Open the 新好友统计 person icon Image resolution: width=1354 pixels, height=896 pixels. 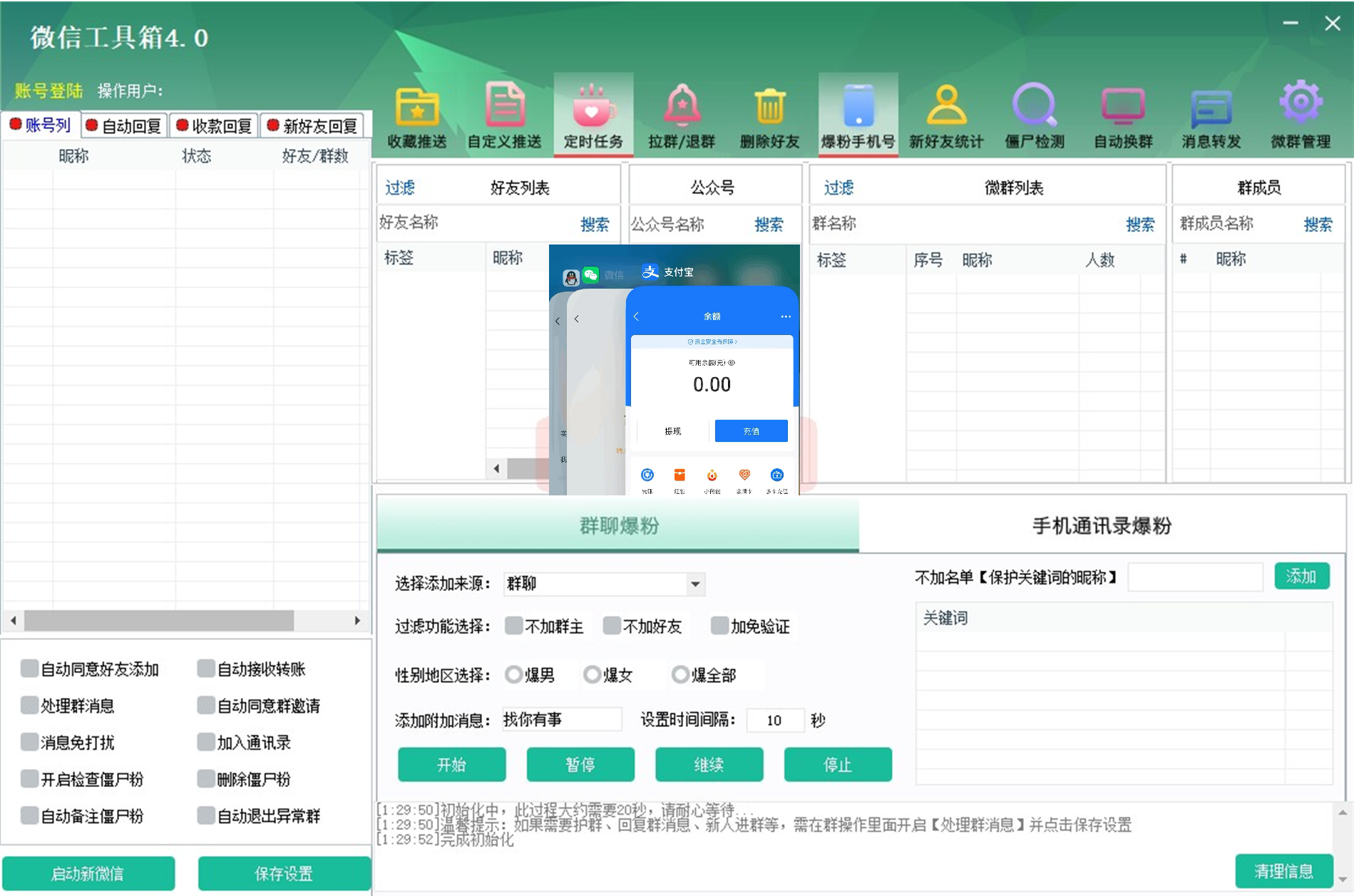[x=946, y=106]
